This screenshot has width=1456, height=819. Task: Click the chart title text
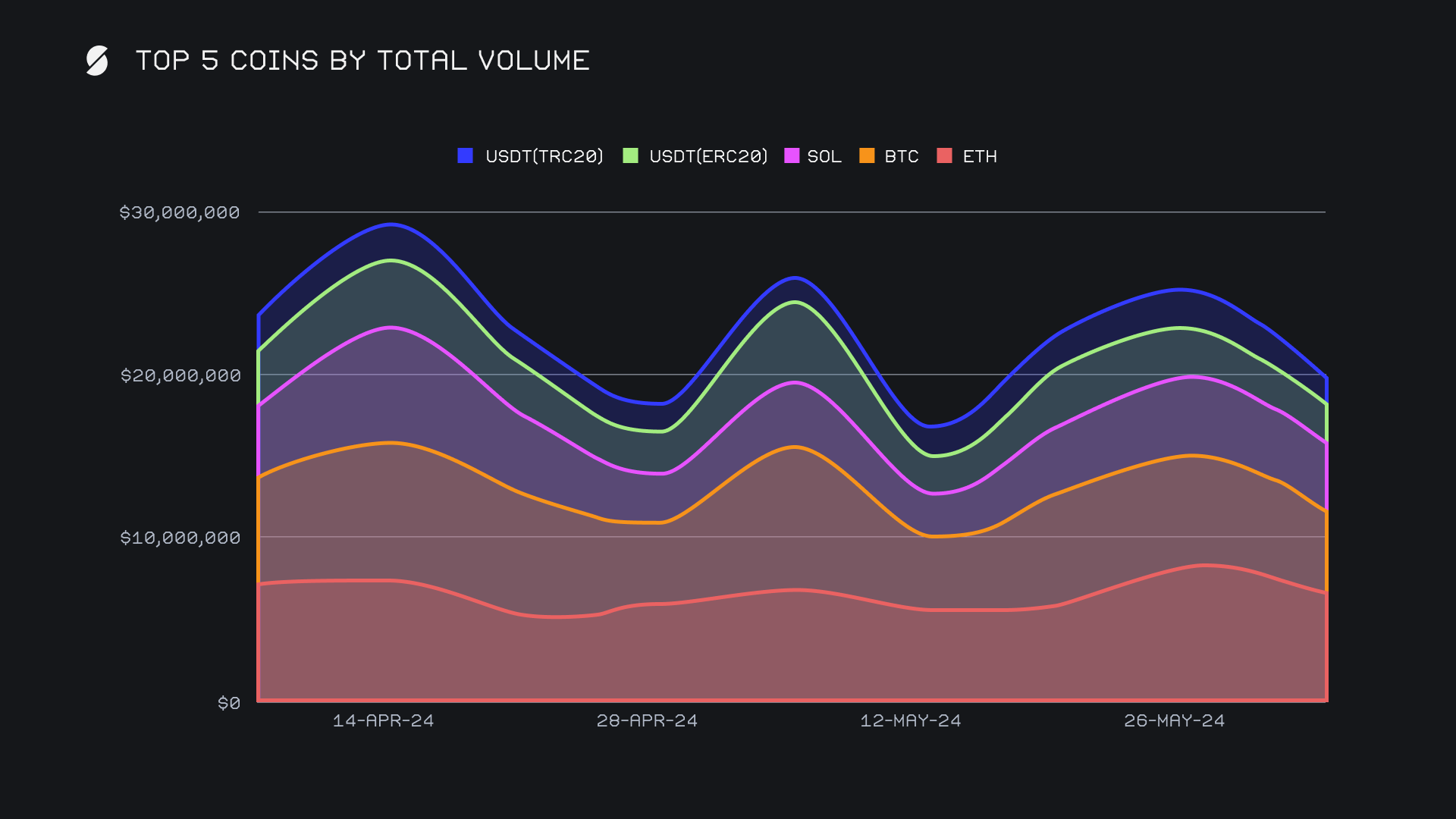pyautogui.click(x=362, y=61)
